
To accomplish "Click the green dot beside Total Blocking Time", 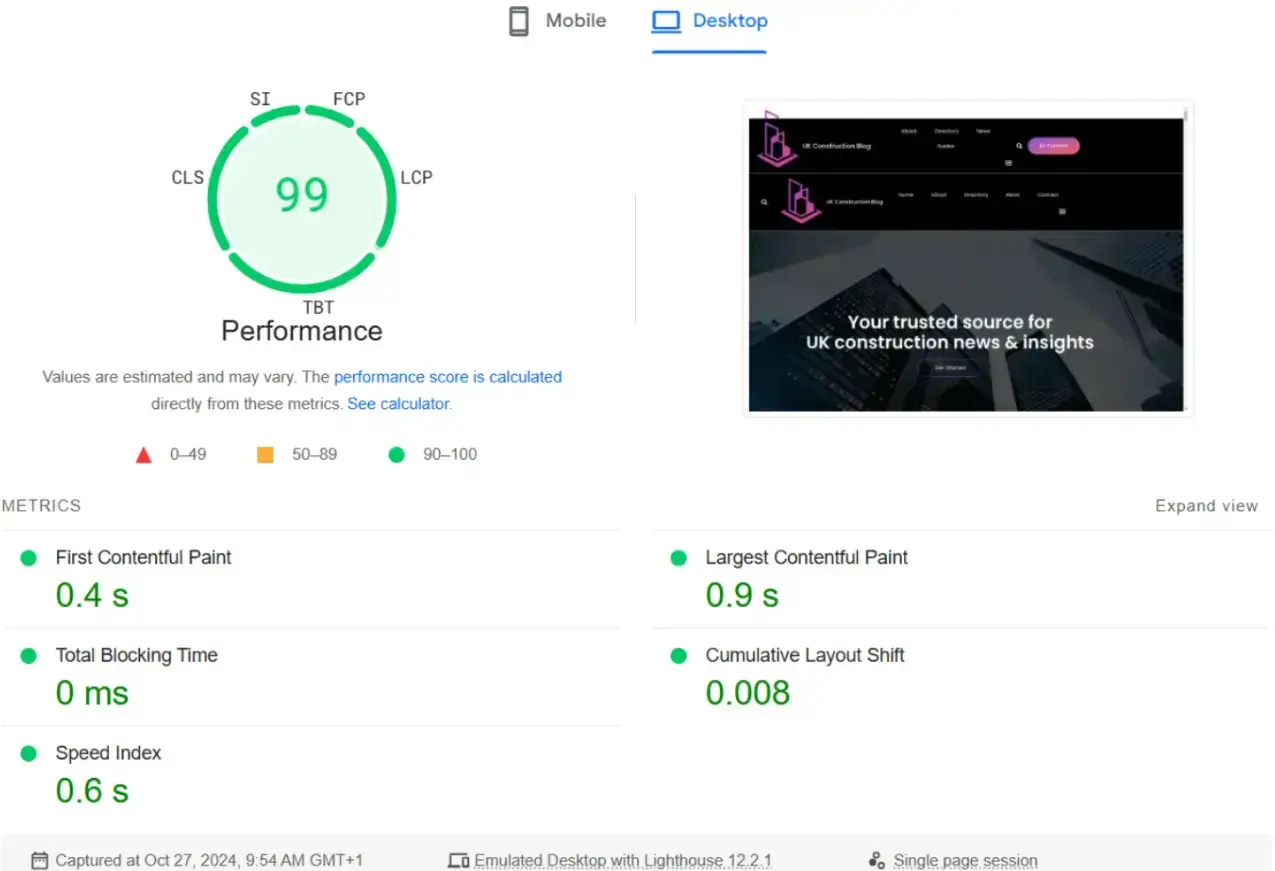I will (27, 656).
